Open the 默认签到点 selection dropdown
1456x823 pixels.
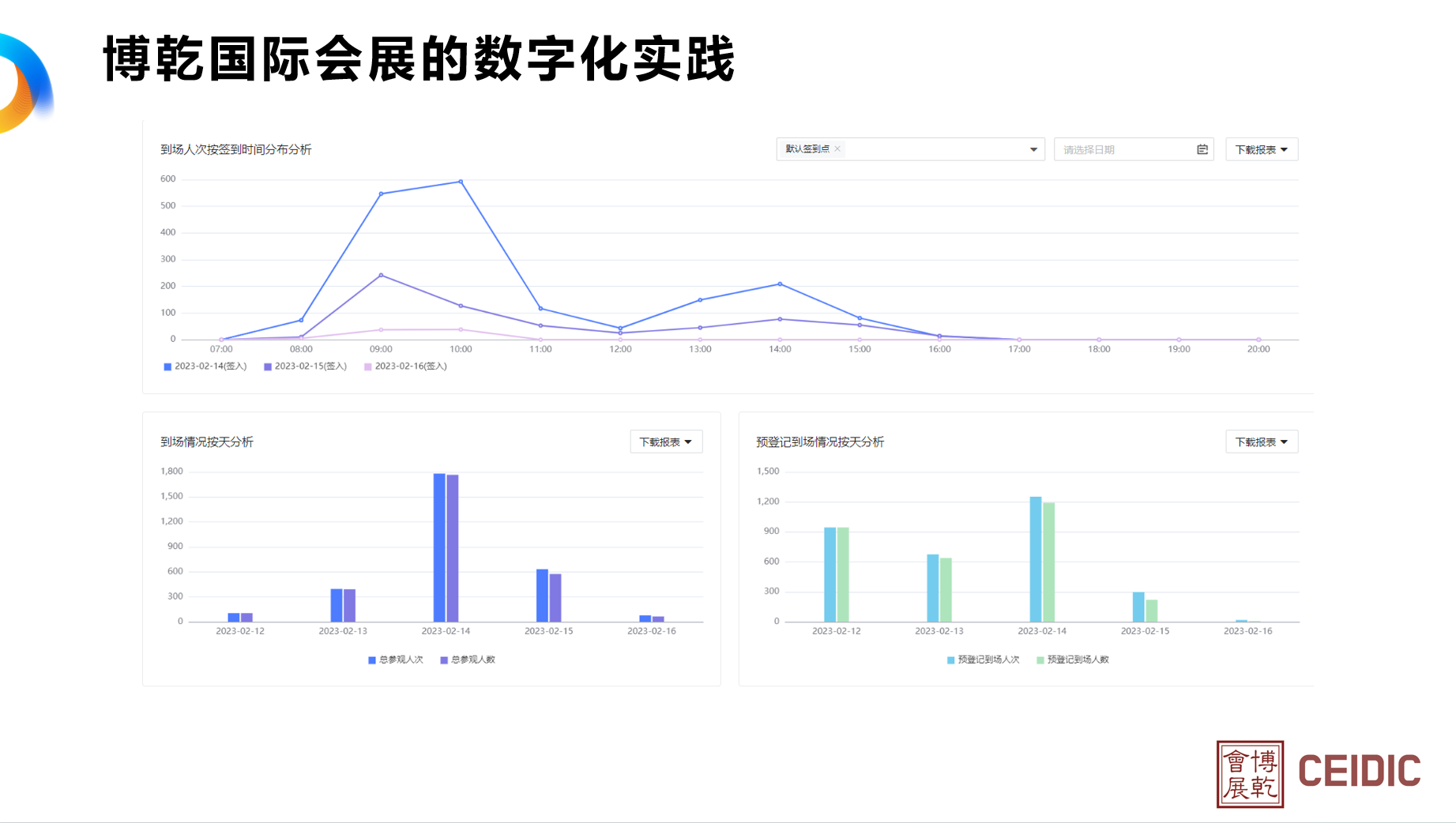pos(1032,148)
